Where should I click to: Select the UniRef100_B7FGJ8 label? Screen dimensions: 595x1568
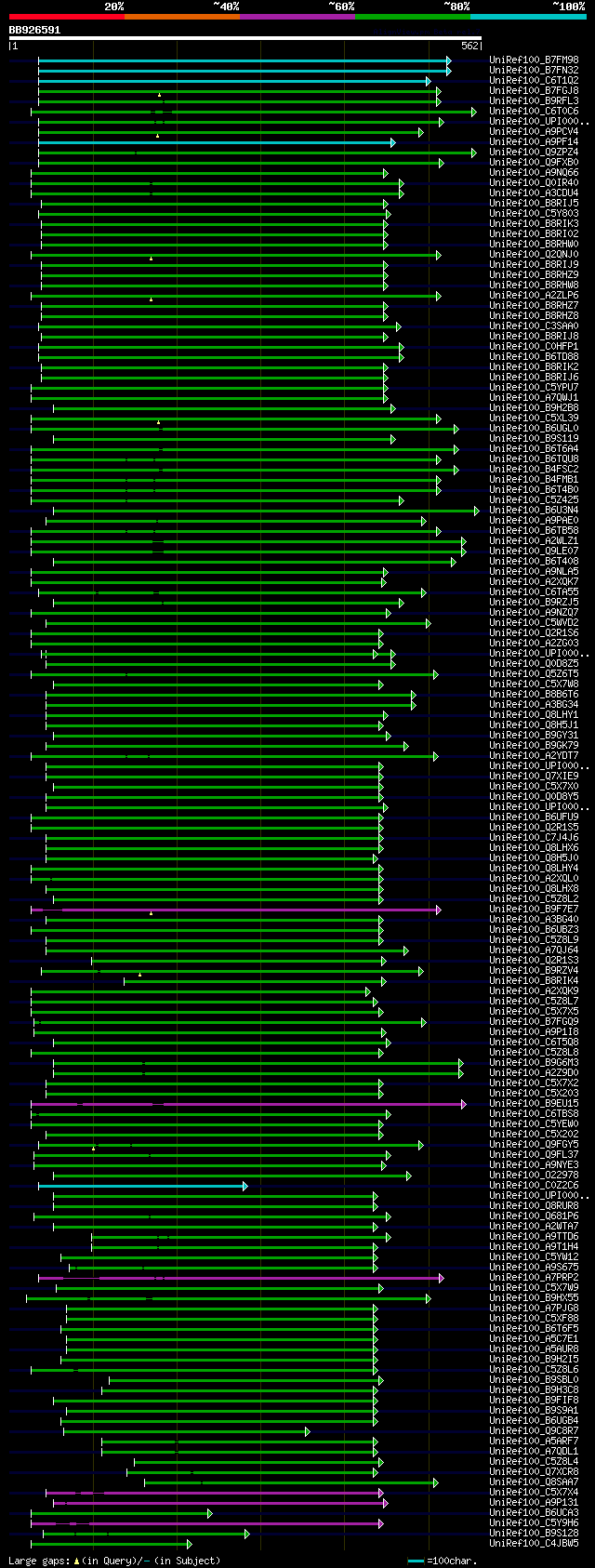[534, 91]
